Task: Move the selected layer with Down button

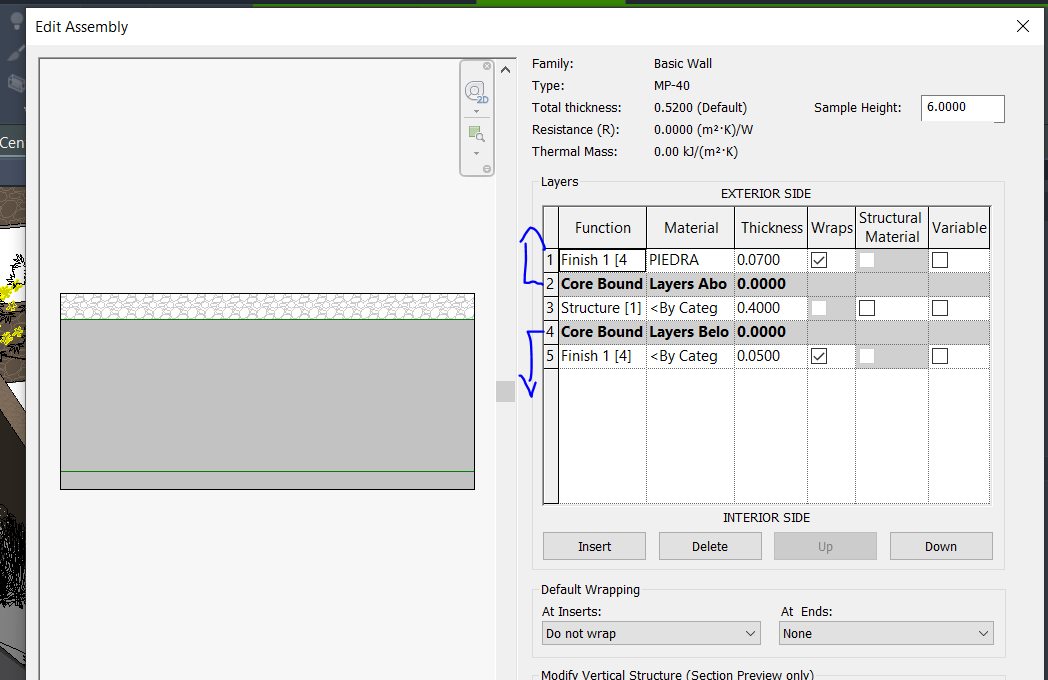Action: [x=940, y=546]
